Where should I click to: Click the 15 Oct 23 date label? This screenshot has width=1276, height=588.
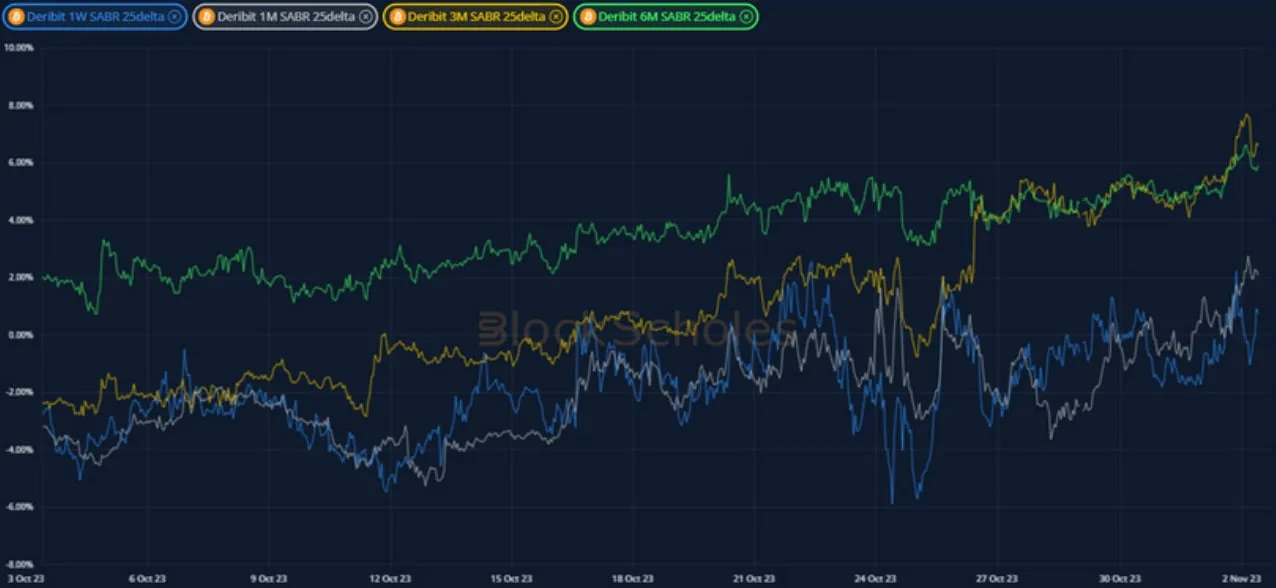(511, 579)
